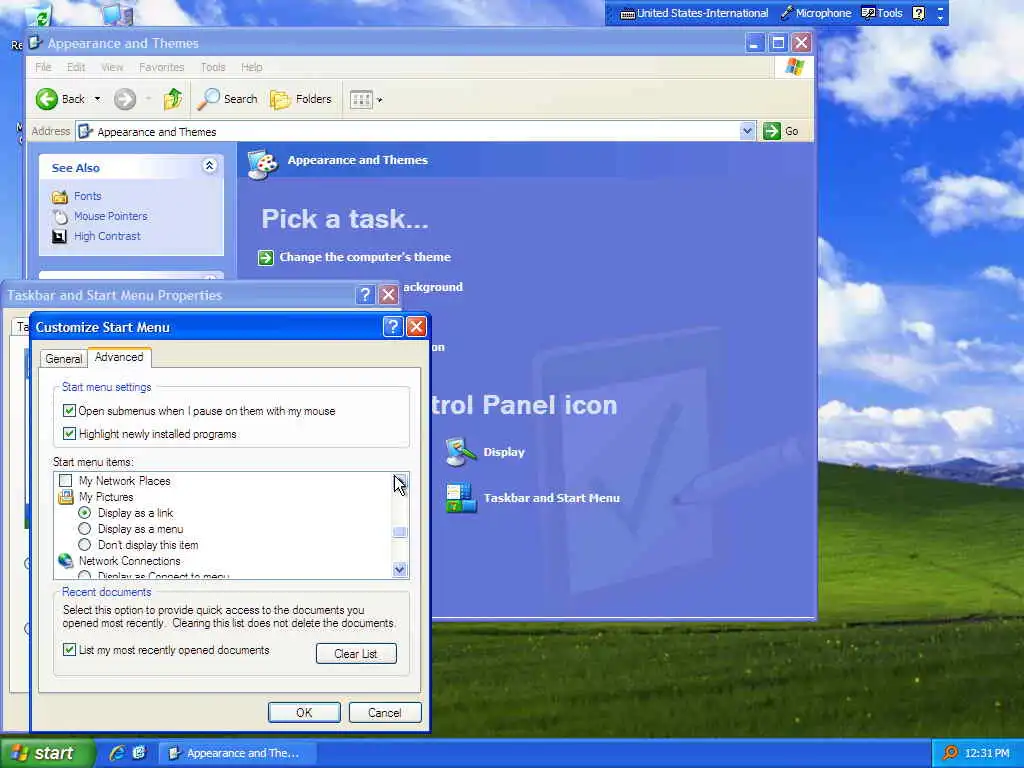Click the arrow icon beside Change the computer's theme
This screenshot has height=768, width=1024.
click(x=266, y=257)
